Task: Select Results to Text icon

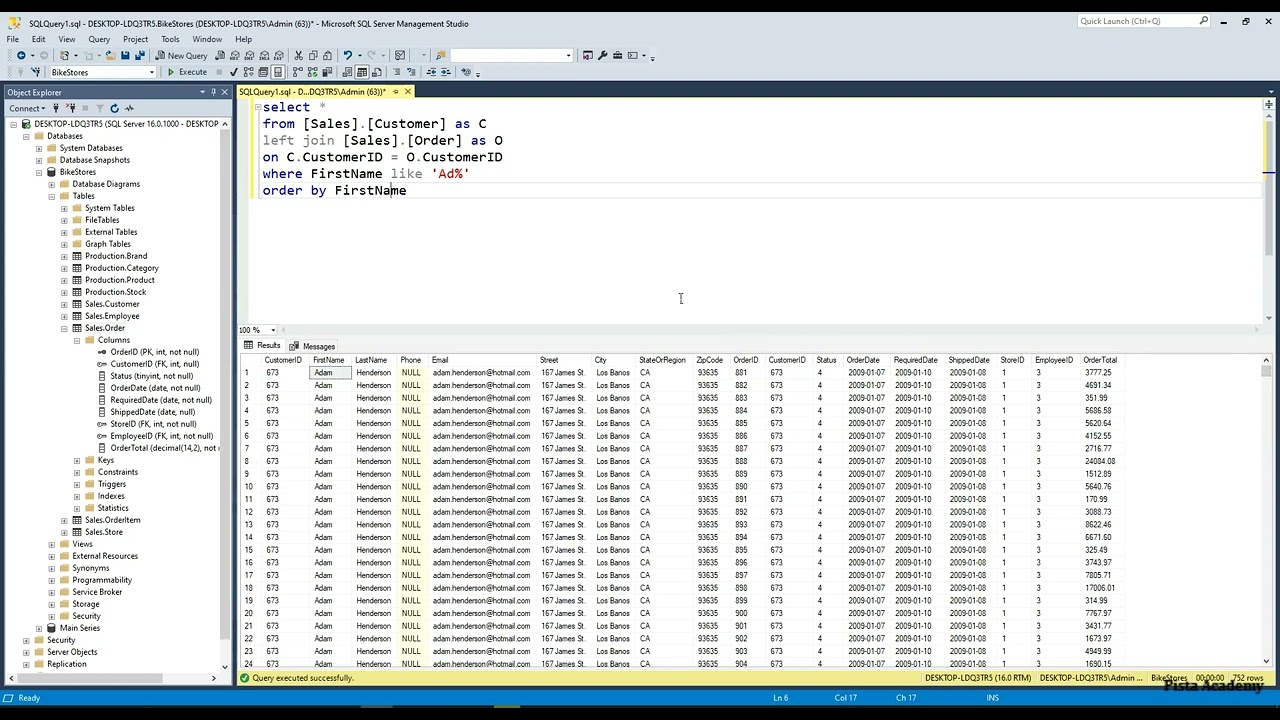Action: point(347,72)
